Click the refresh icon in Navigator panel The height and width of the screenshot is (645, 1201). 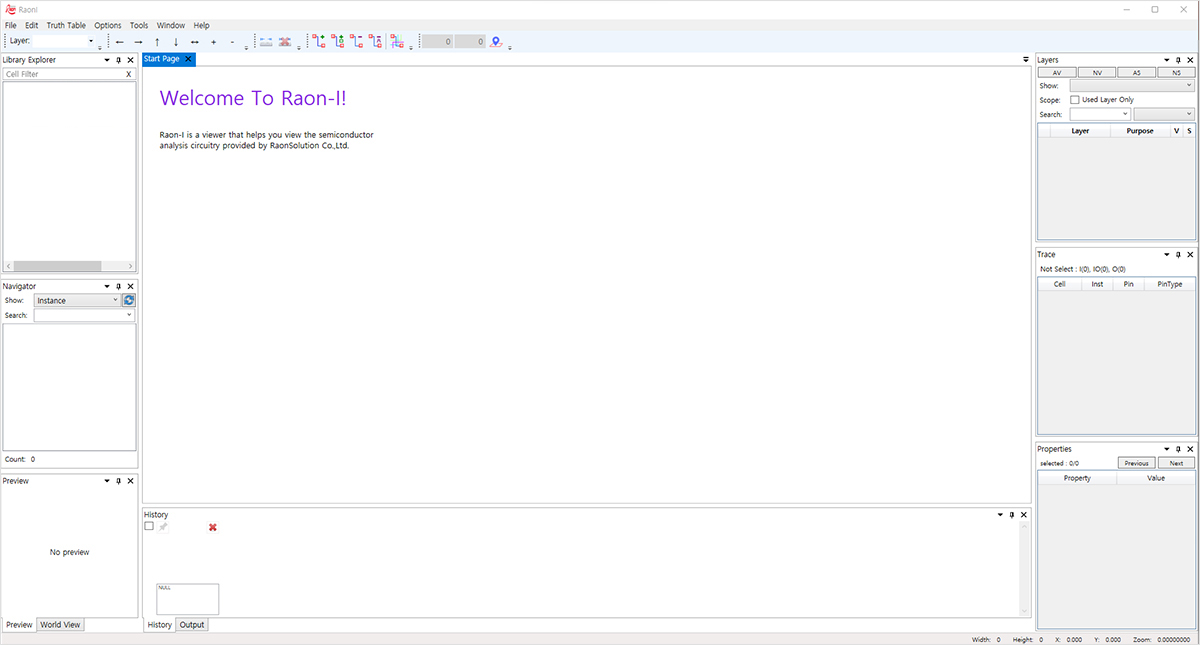pyautogui.click(x=129, y=300)
